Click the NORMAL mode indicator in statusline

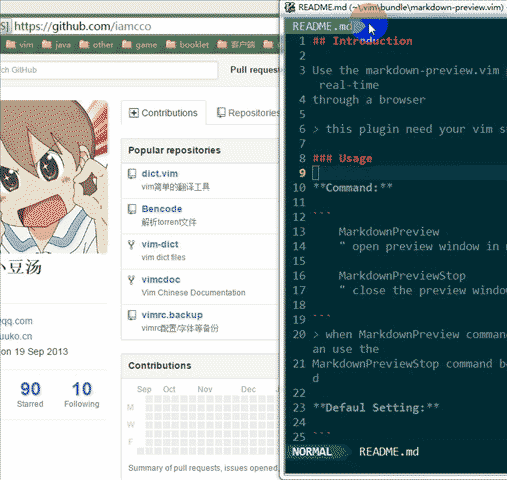(312, 452)
